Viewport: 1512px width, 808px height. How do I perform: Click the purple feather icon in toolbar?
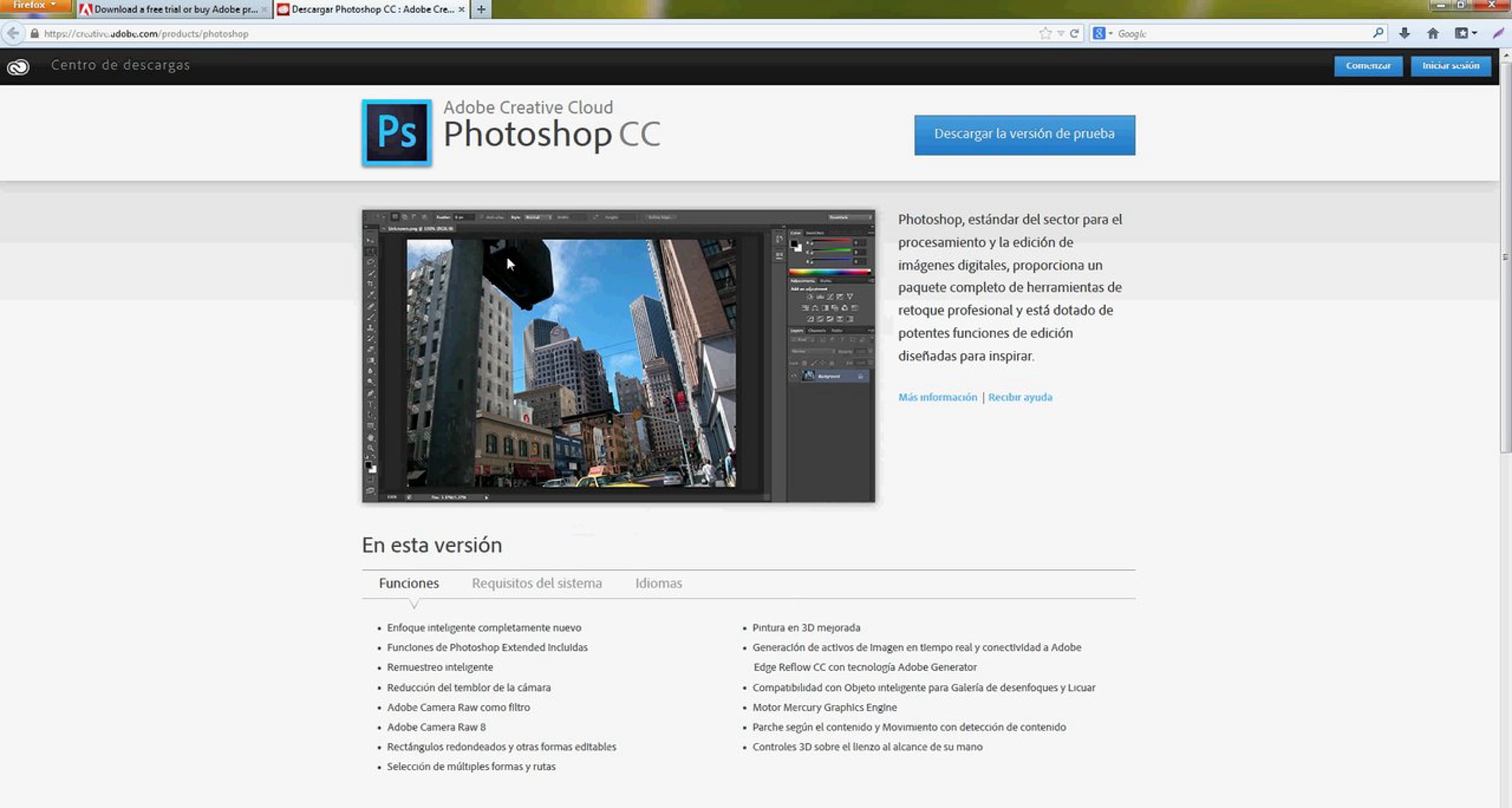coord(1498,33)
